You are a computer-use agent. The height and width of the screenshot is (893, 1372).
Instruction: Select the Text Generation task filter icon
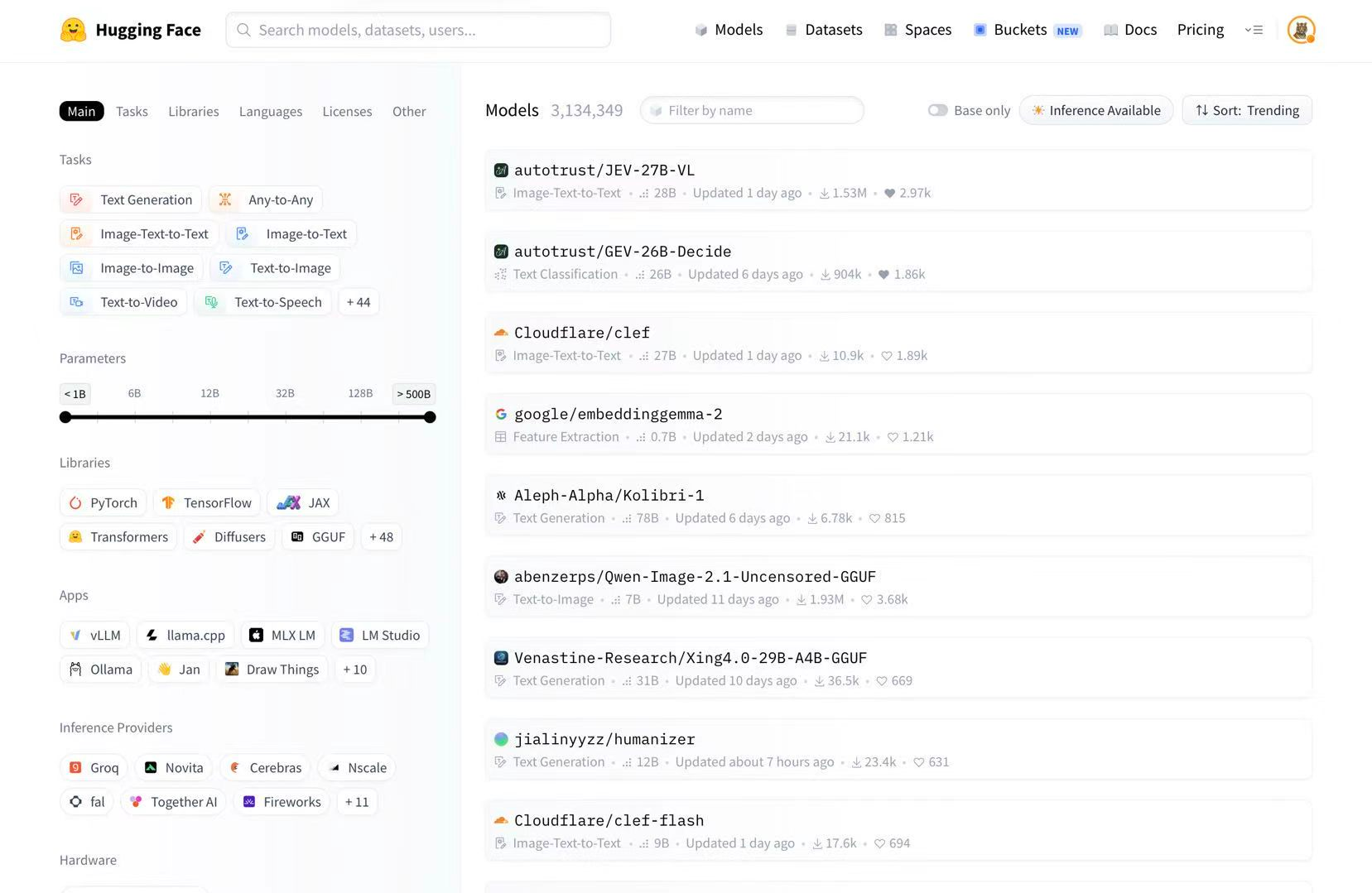(76, 199)
